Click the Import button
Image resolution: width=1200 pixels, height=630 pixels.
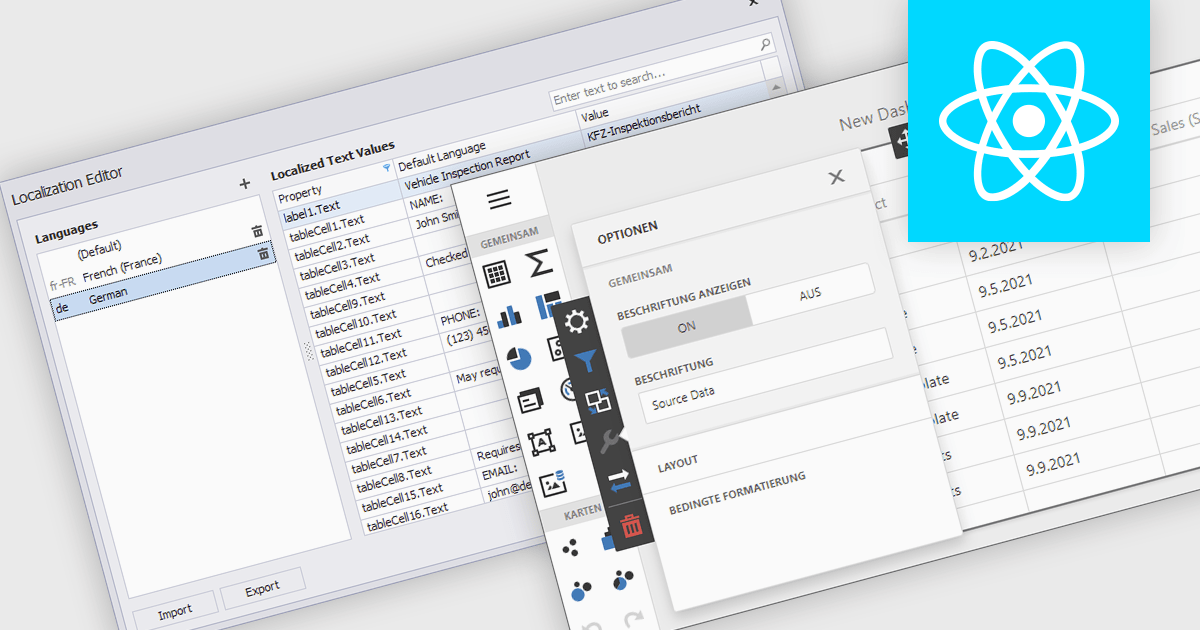click(x=175, y=611)
